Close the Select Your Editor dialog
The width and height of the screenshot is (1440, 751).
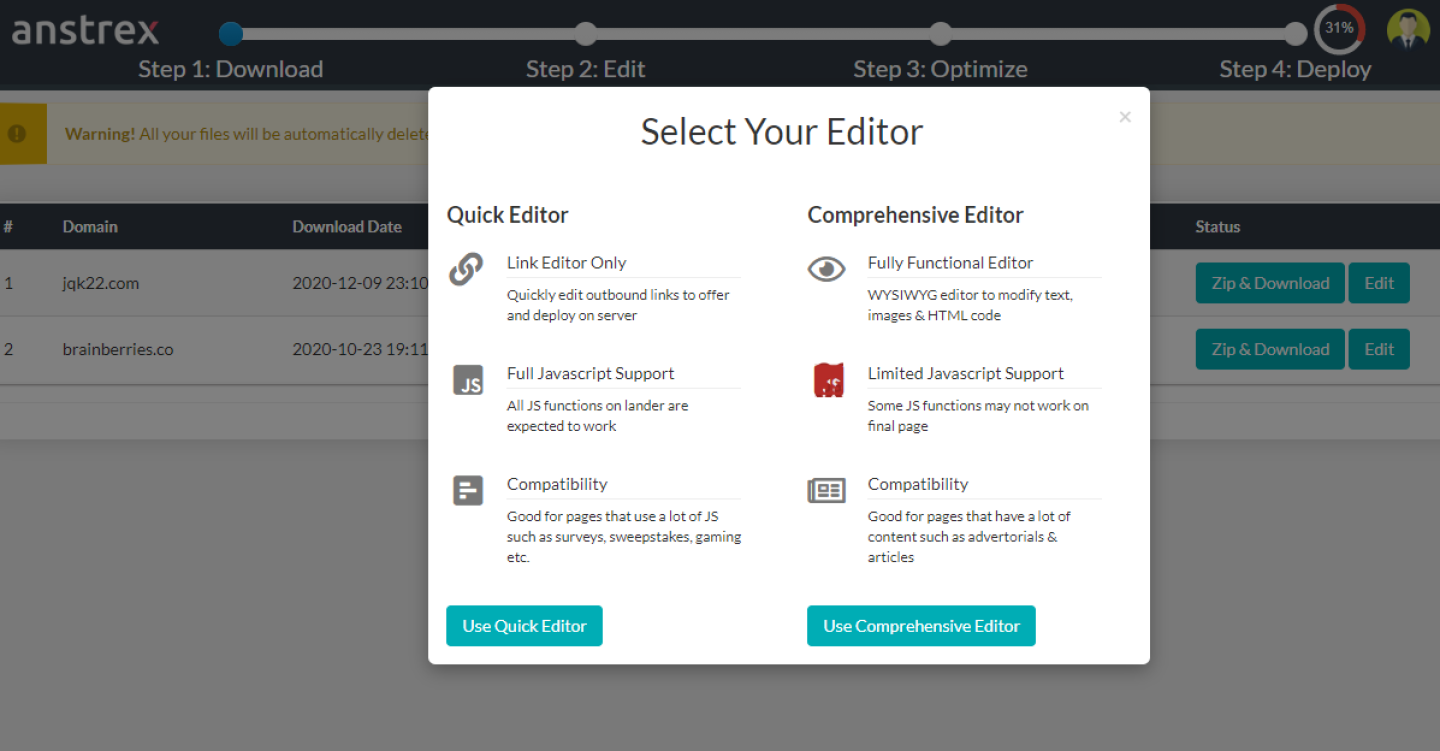click(x=1125, y=117)
